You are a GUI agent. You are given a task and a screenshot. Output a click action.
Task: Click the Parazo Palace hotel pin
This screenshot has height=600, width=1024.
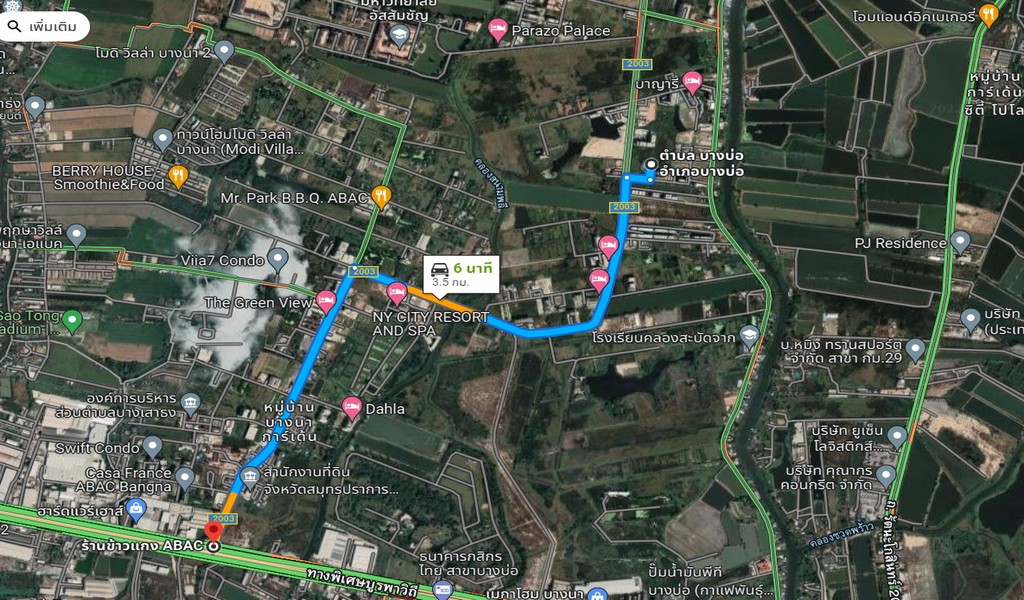pyautogui.click(x=498, y=29)
